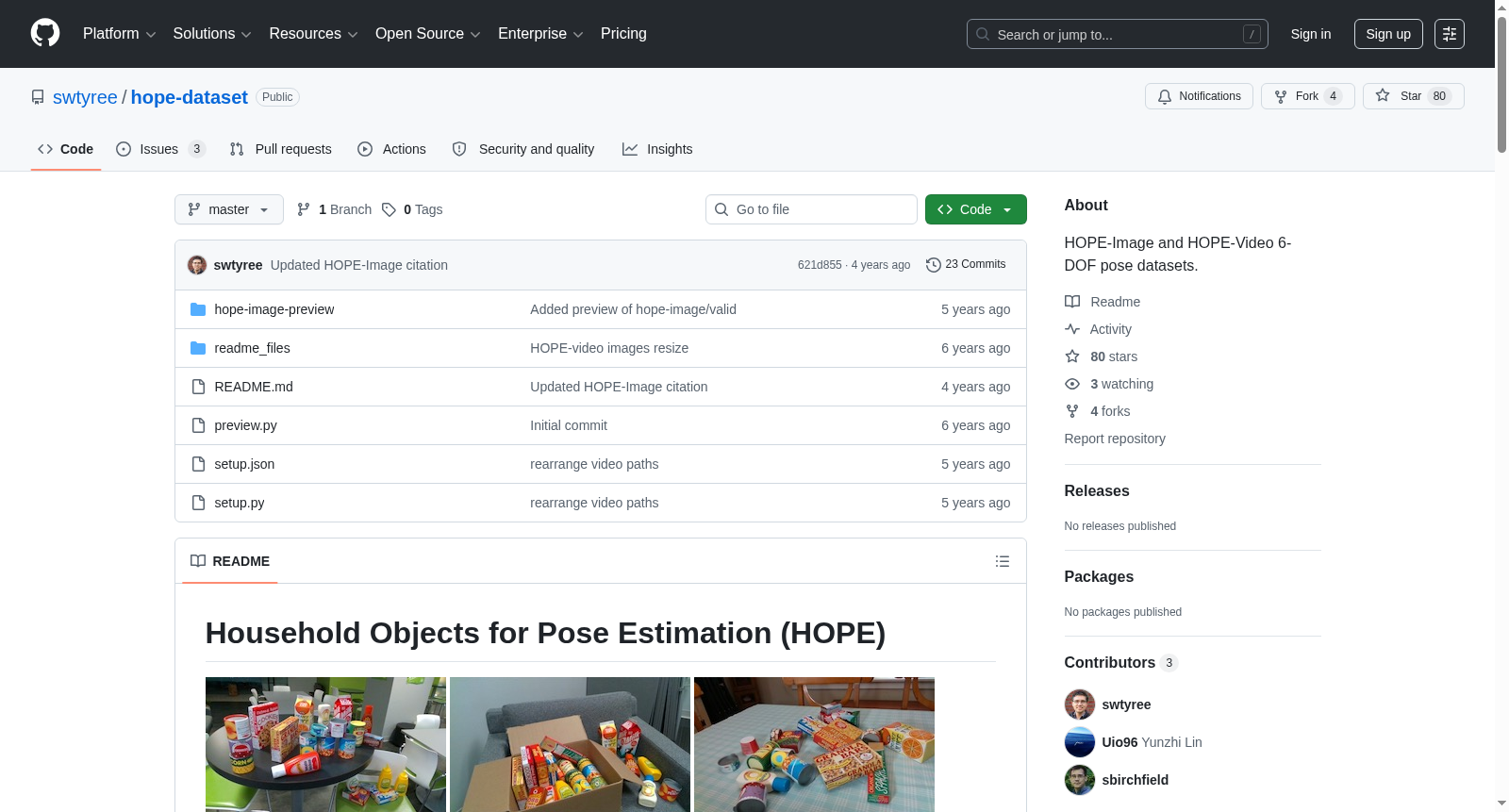The height and width of the screenshot is (812, 1509).
Task: Click the file icon next to setup.json
Action: (x=198, y=464)
